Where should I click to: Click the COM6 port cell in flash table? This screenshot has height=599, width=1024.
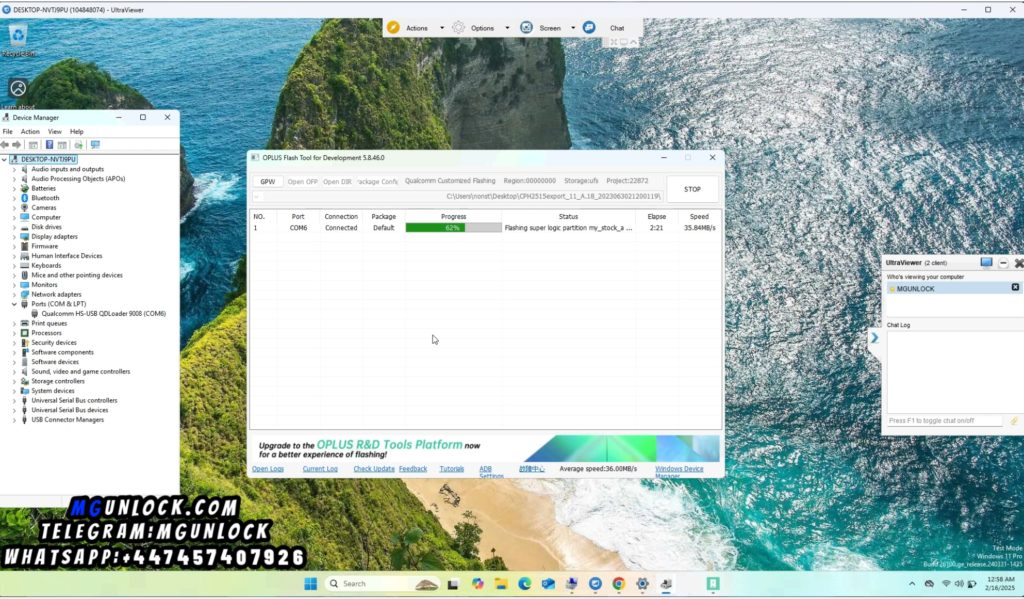coord(298,228)
